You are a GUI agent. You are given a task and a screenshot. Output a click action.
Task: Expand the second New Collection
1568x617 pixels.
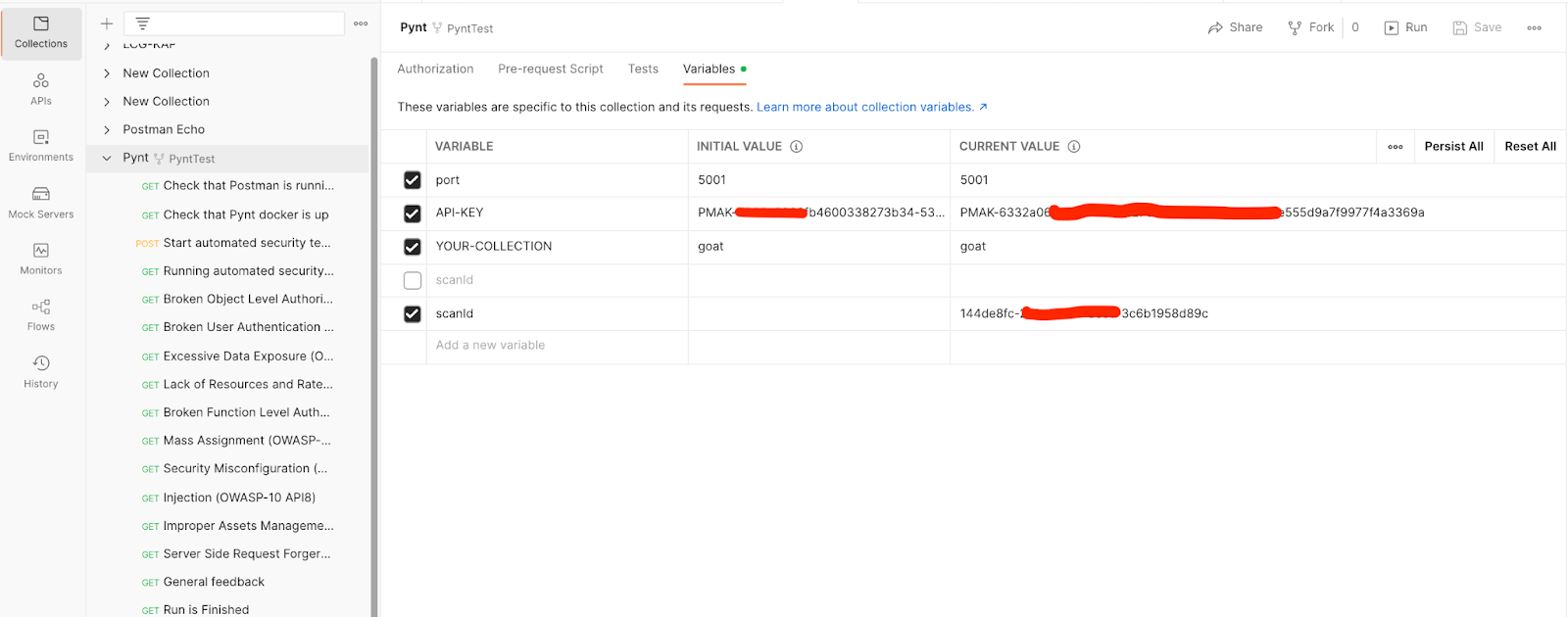click(107, 102)
